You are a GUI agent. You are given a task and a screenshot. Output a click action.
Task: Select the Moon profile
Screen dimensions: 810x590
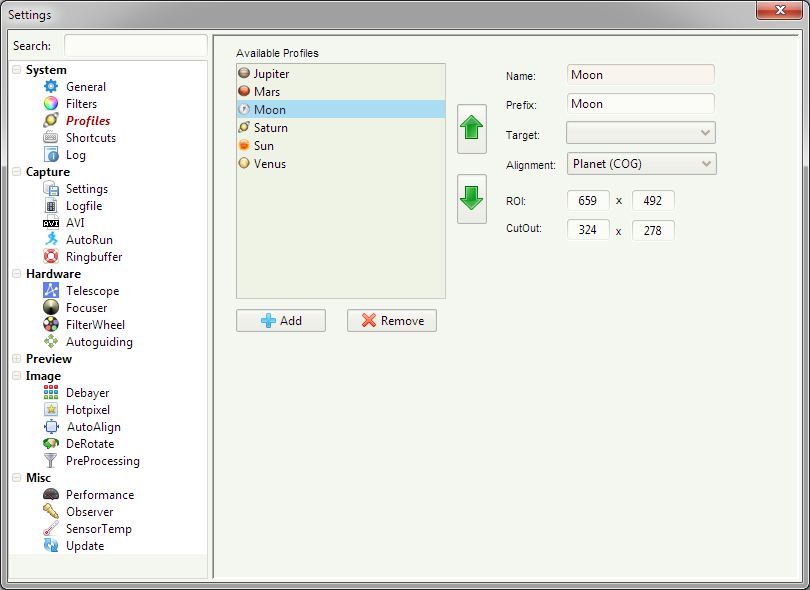point(341,110)
